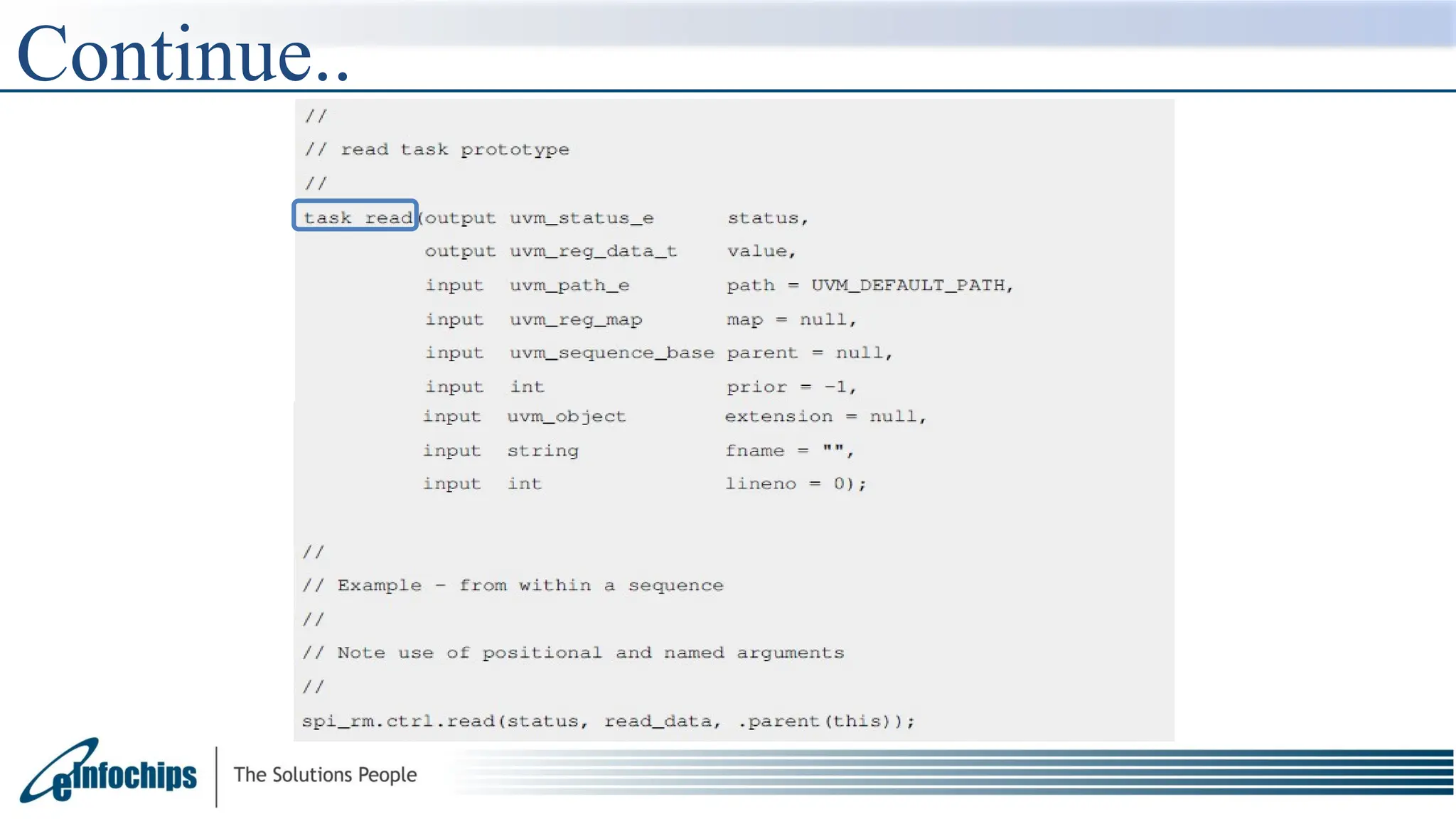Screen dimensions: 1456x819
Task: Click the 'extension = null' argument
Action: pyautogui.click(x=825, y=416)
